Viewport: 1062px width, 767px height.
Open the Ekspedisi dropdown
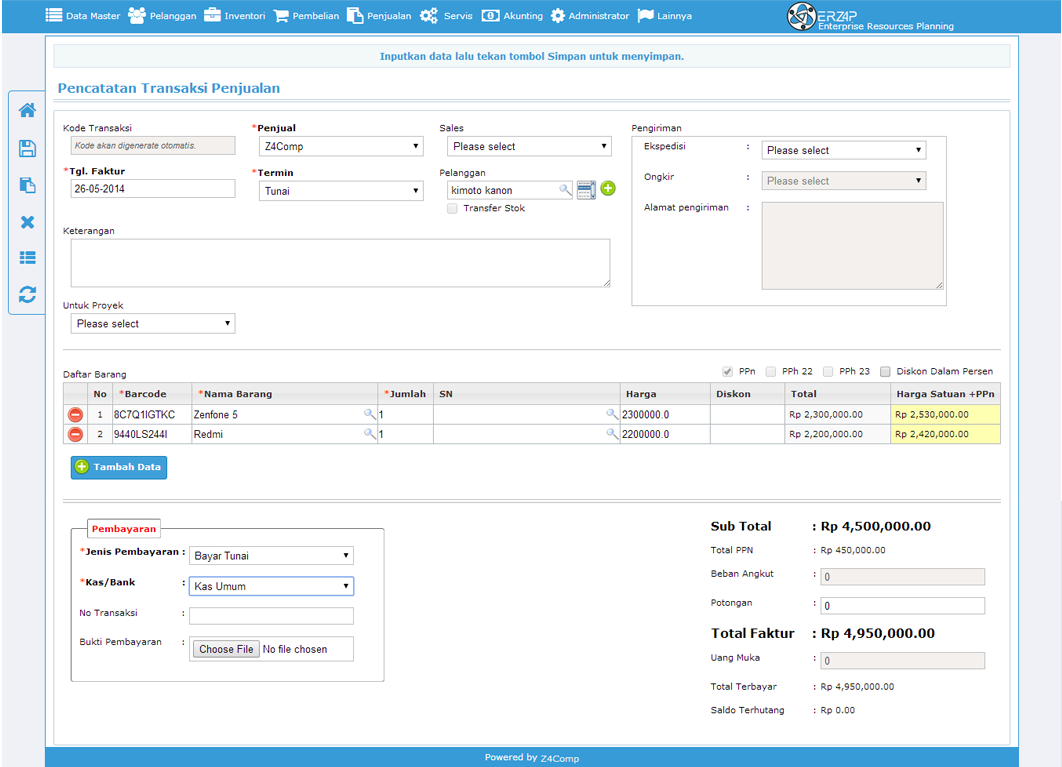pyautogui.click(x=843, y=150)
